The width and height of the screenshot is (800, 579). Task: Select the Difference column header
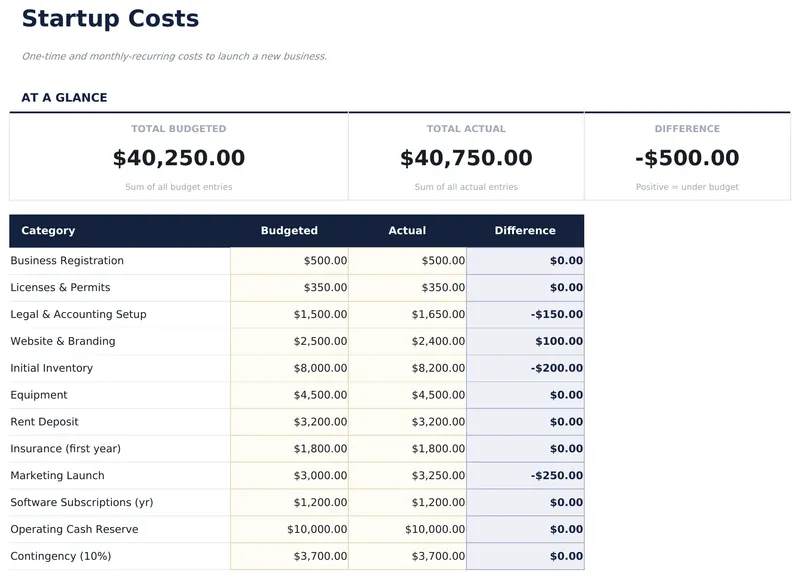coord(525,231)
